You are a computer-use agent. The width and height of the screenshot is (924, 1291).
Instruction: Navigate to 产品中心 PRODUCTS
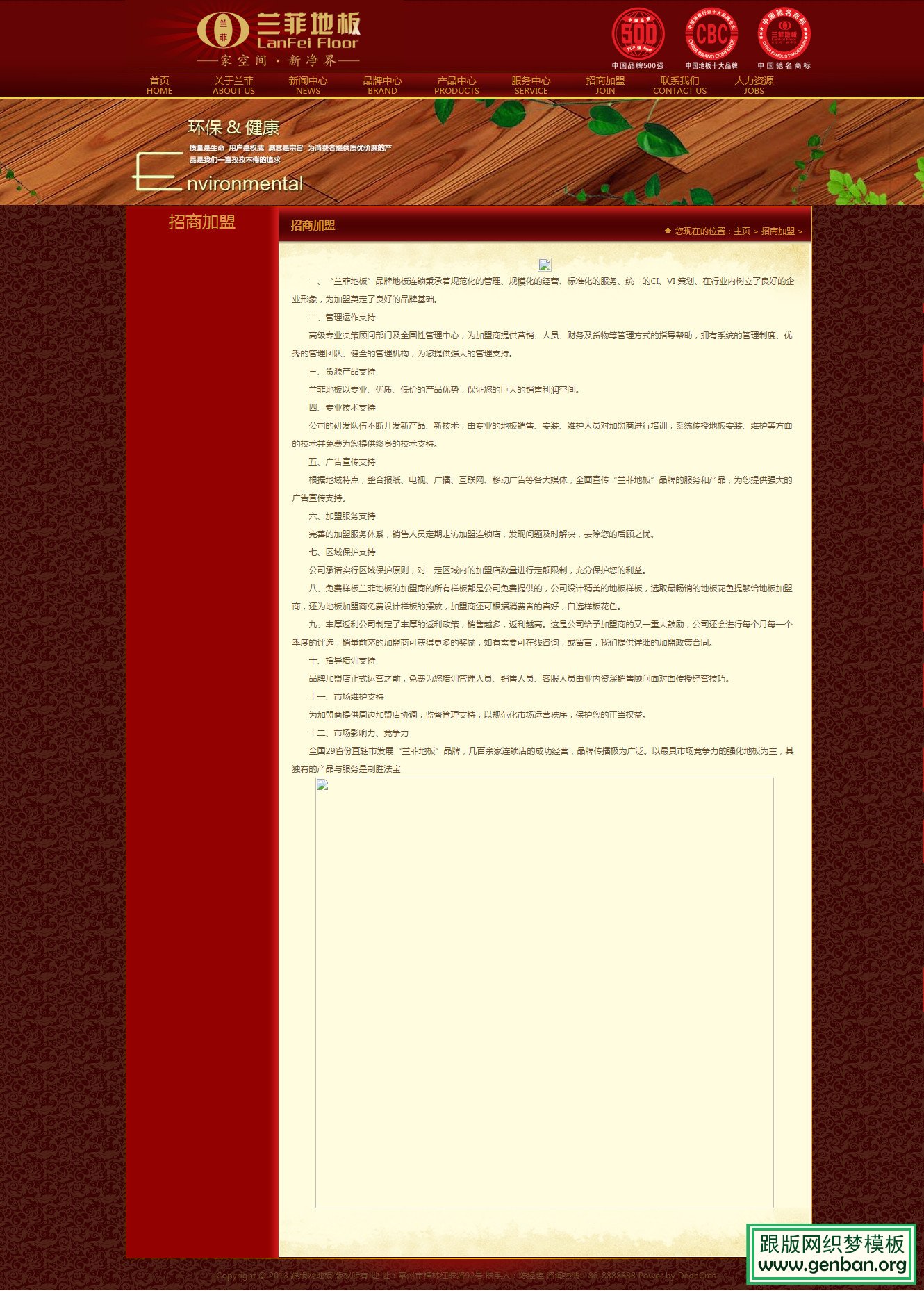click(x=456, y=85)
